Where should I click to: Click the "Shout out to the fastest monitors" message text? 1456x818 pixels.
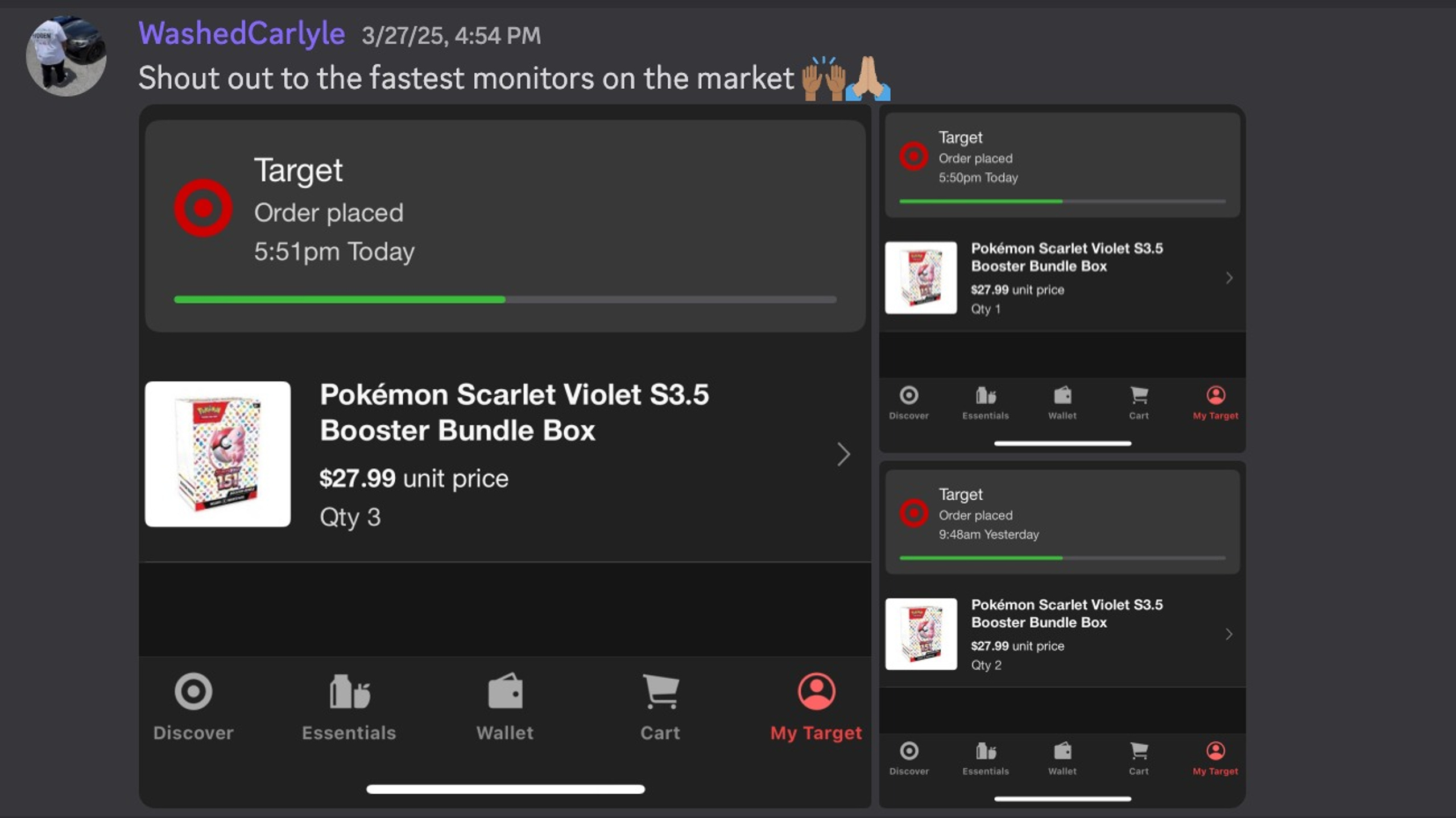466,78
